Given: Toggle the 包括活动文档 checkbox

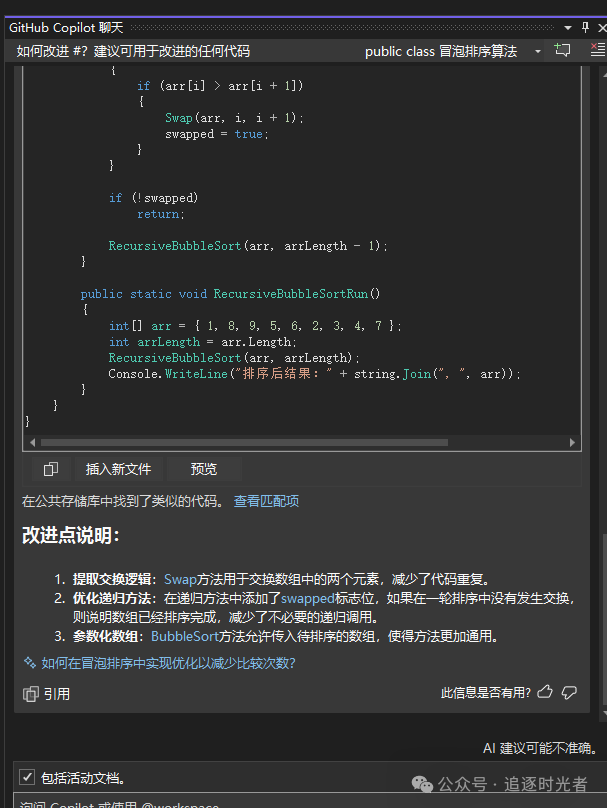Looking at the screenshot, I should tap(27, 777).
